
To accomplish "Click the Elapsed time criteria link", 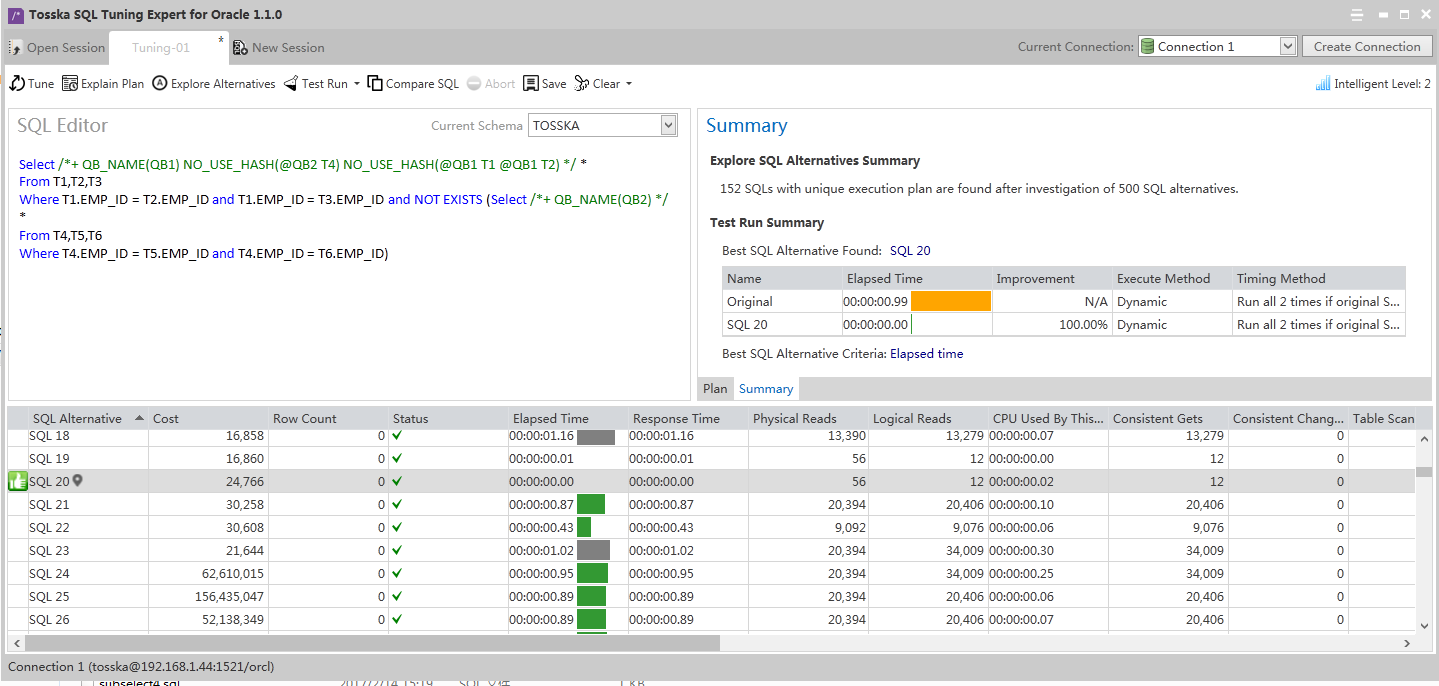I will [926, 354].
